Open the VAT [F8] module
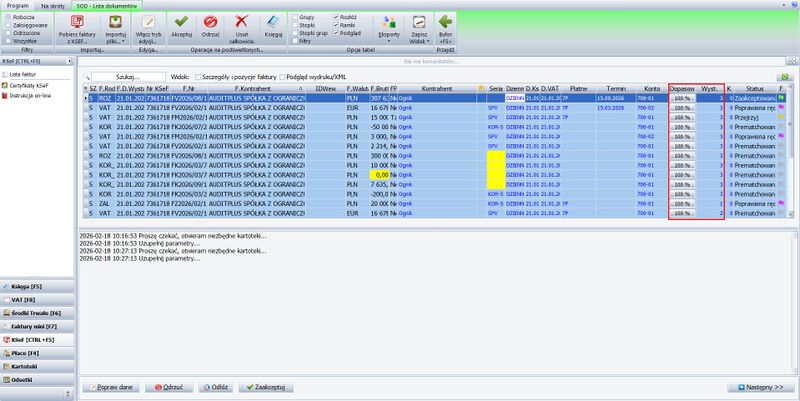This screenshot has height=401, width=800. [37, 300]
